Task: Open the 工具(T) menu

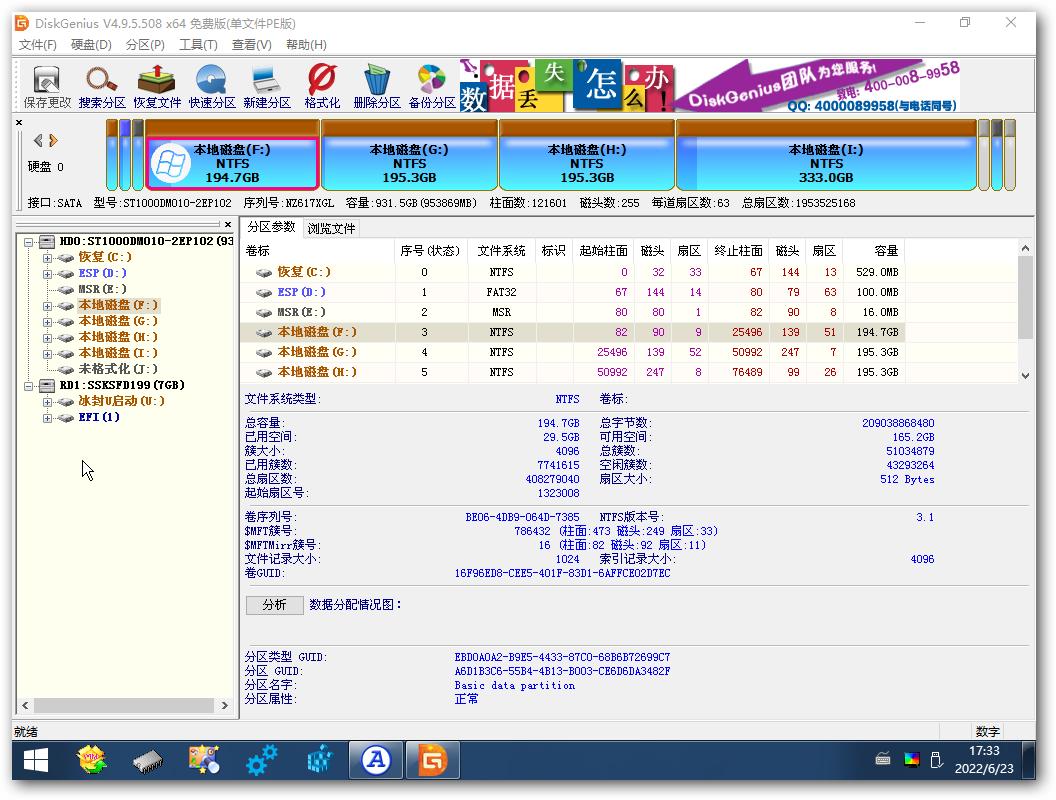Action: (x=196, y=45)
